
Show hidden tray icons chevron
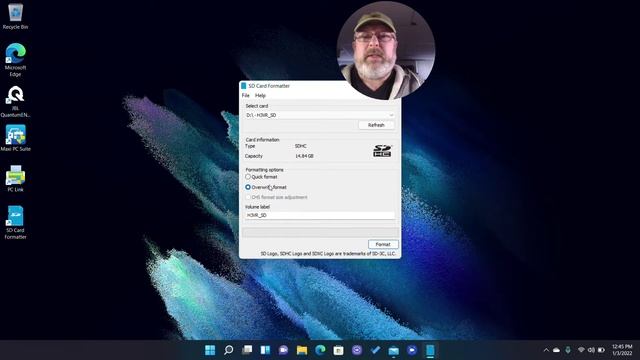tap(546, 350)
